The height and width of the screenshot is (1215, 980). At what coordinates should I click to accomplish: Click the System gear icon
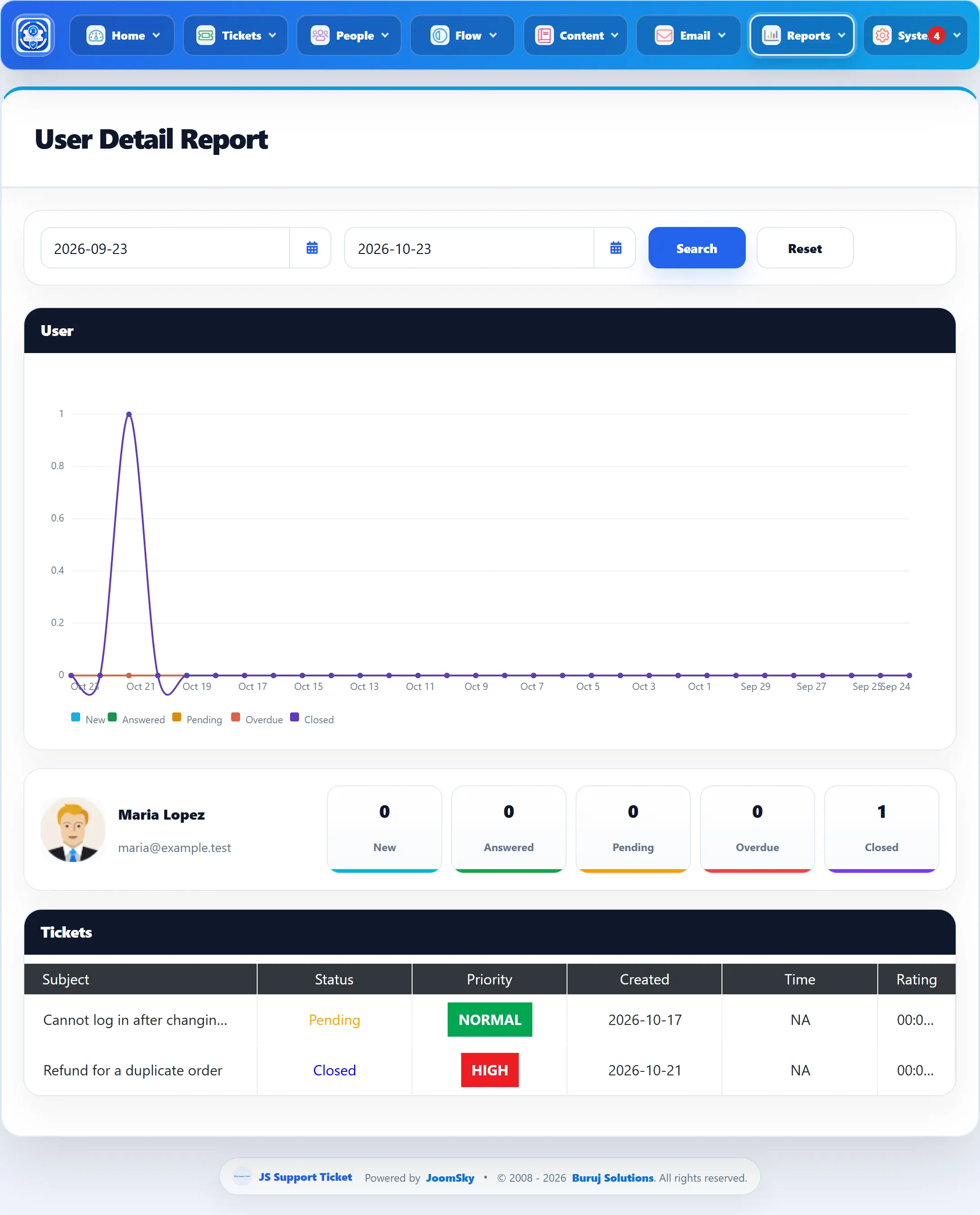(x=882, y=36)
